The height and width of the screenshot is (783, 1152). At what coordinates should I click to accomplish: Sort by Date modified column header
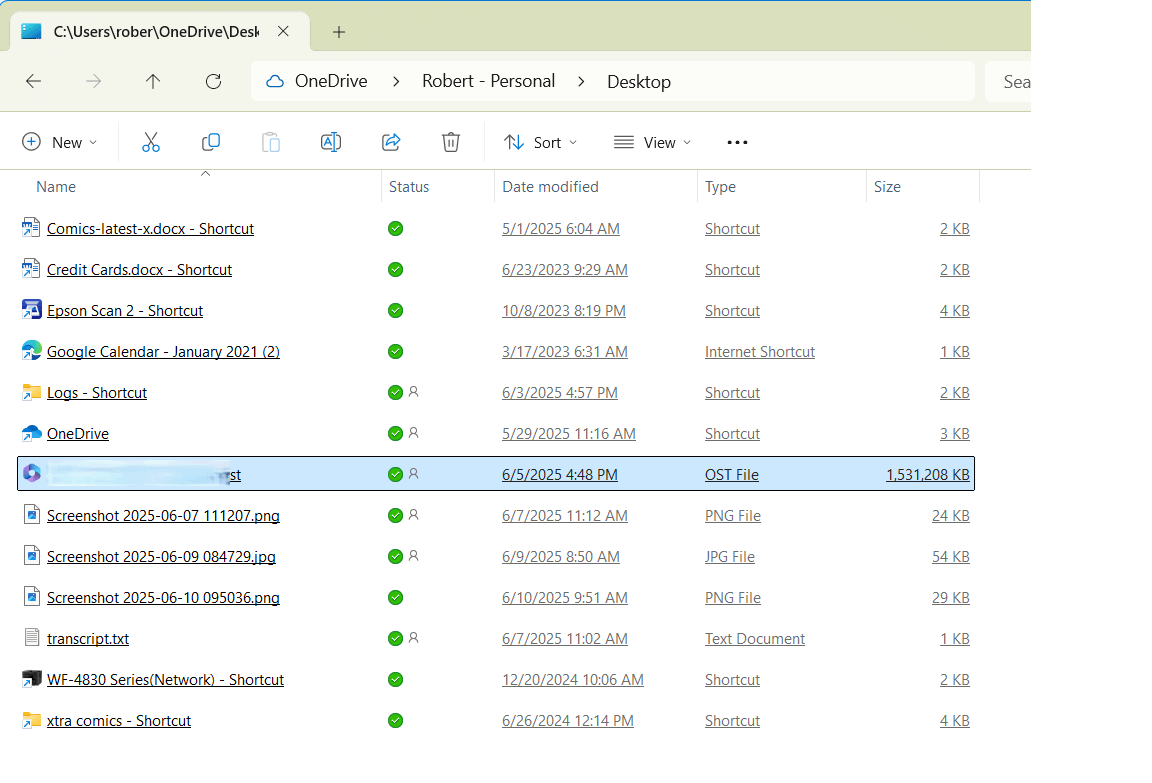click(x=550, y=187)
